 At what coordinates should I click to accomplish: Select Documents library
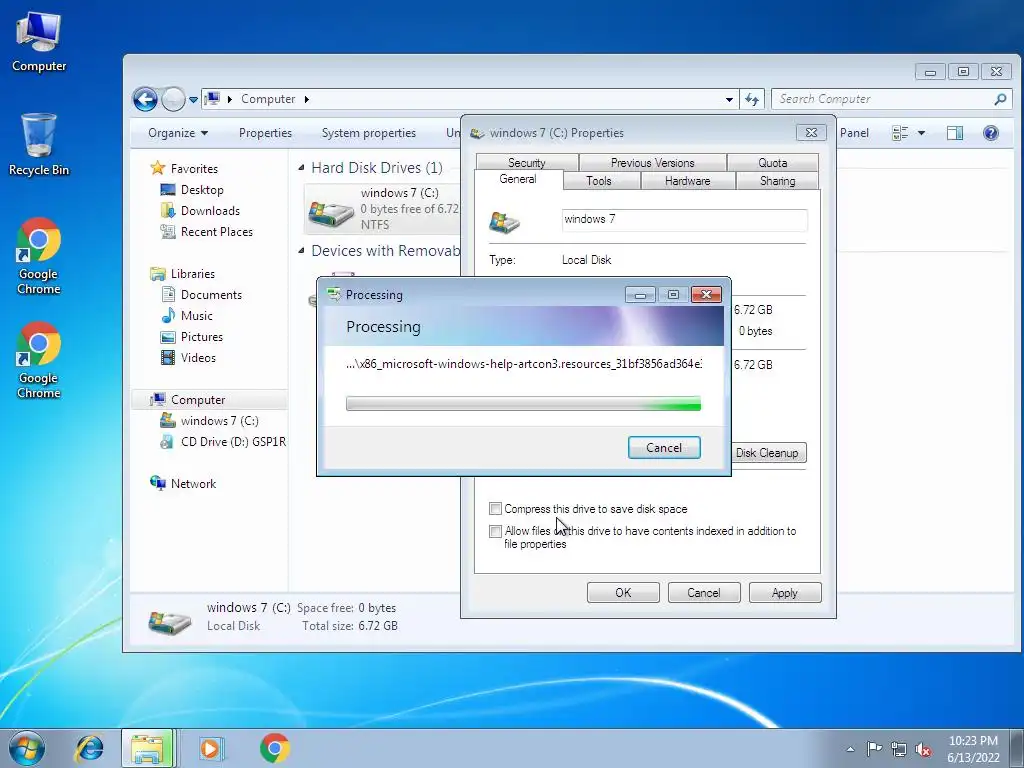click(211, 295)
